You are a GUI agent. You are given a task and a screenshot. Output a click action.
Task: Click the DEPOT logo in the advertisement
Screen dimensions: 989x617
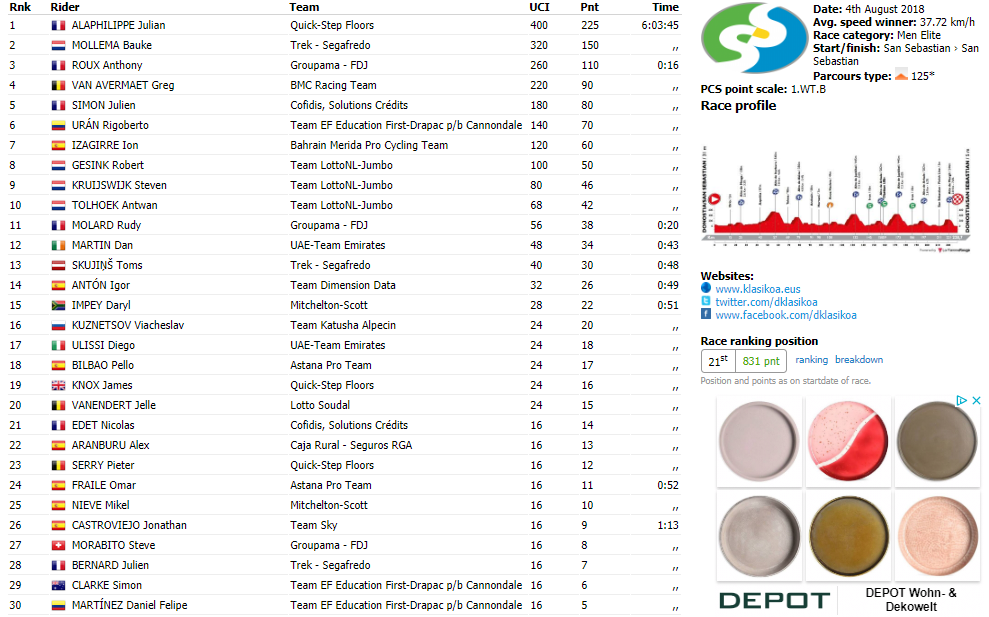coord(775,600)
